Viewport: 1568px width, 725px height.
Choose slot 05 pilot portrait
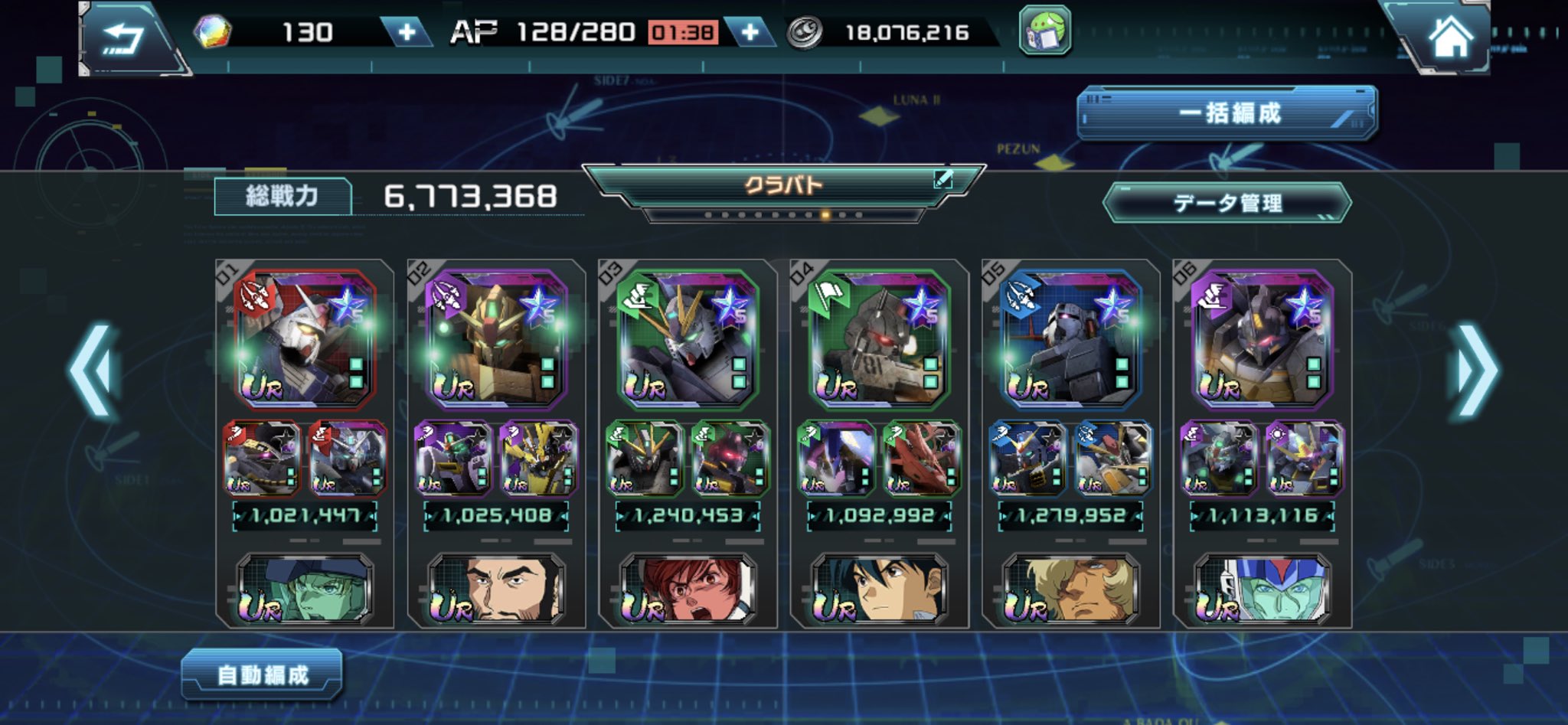1070,588
